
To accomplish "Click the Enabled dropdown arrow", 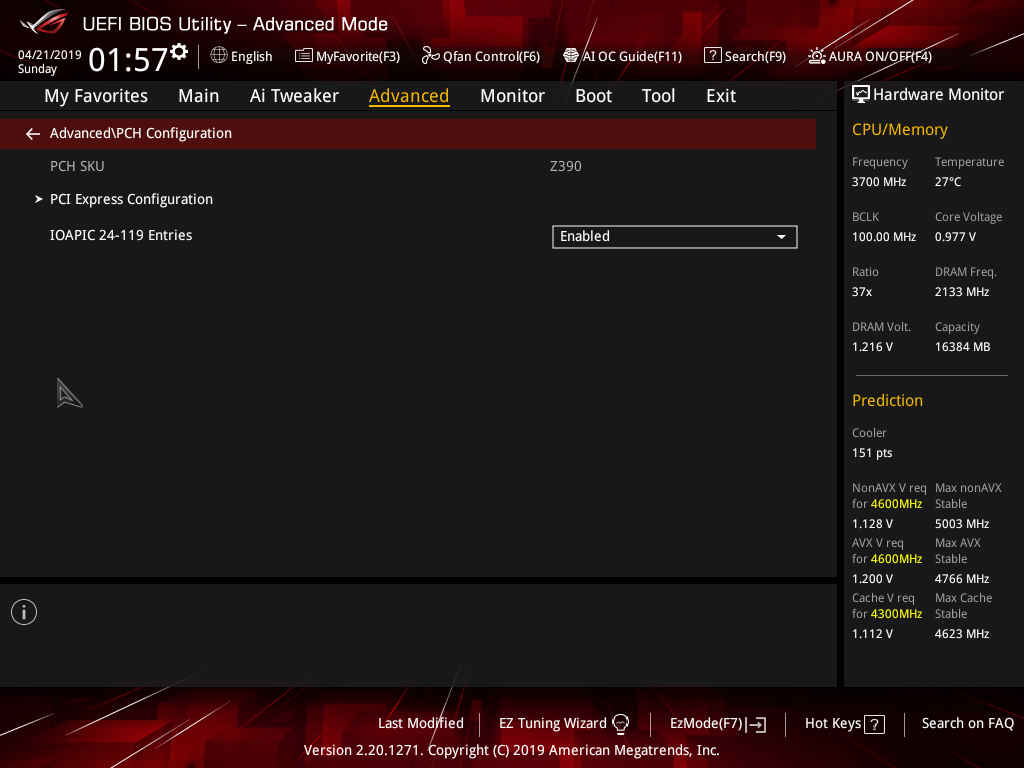I will click(781, 237).
